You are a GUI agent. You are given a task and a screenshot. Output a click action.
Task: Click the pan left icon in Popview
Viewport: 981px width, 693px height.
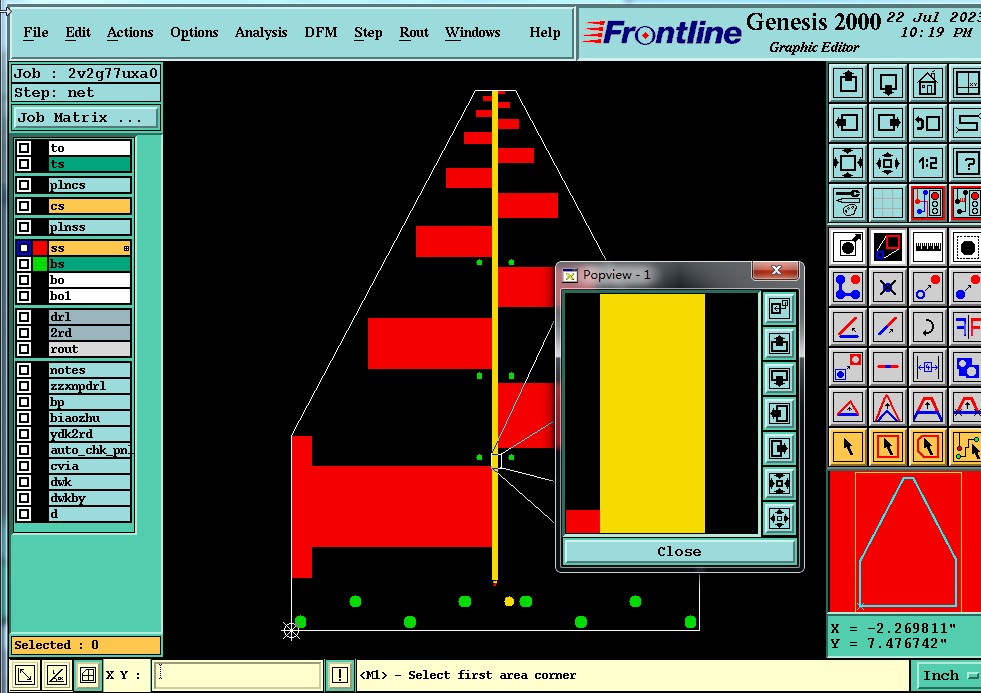click(x=779, y=413)
